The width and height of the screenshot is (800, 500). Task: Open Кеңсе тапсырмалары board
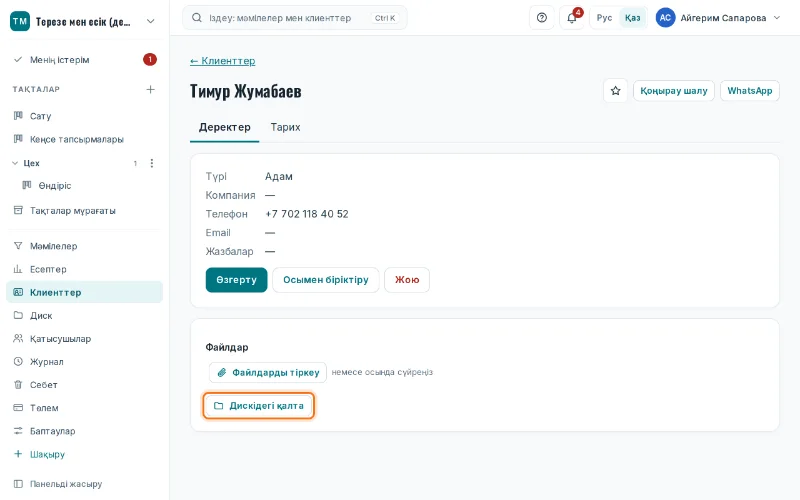84,139
